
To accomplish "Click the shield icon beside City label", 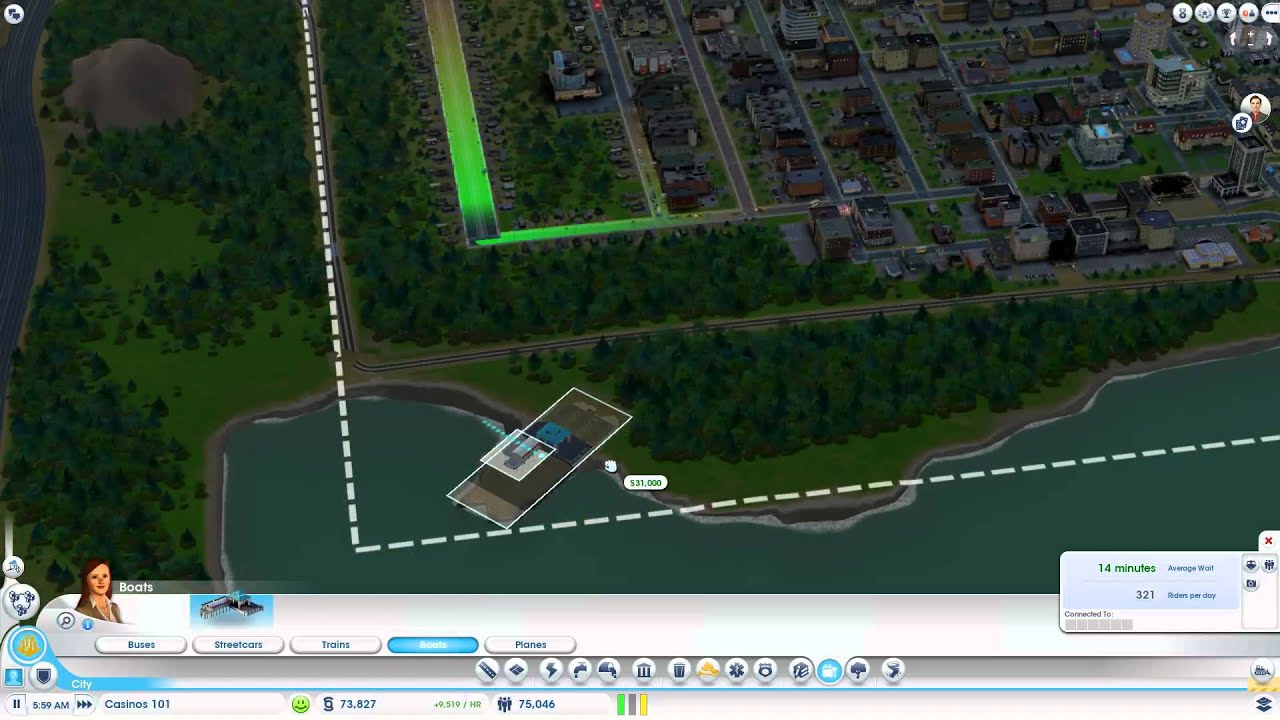I will click(43, 676).
